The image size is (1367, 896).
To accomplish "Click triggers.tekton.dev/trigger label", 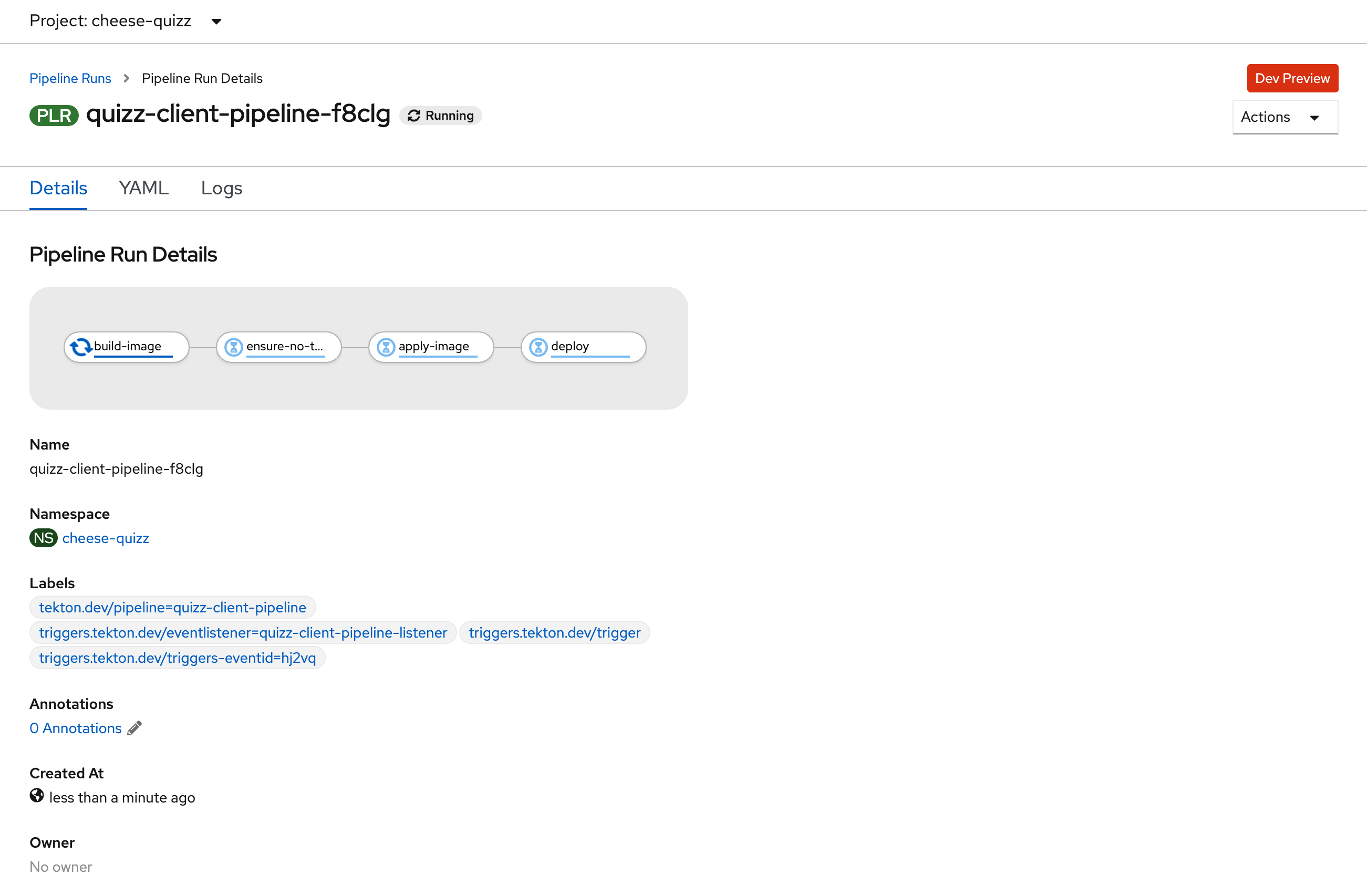I will (555, 632).
